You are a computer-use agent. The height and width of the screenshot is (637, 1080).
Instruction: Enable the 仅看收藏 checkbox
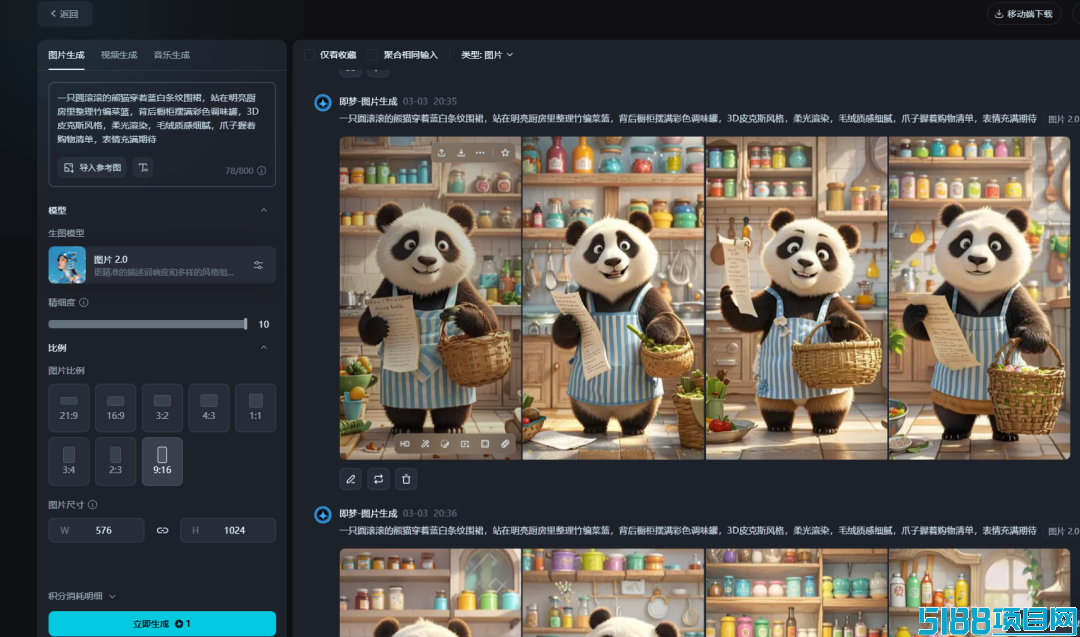point(309,55)
